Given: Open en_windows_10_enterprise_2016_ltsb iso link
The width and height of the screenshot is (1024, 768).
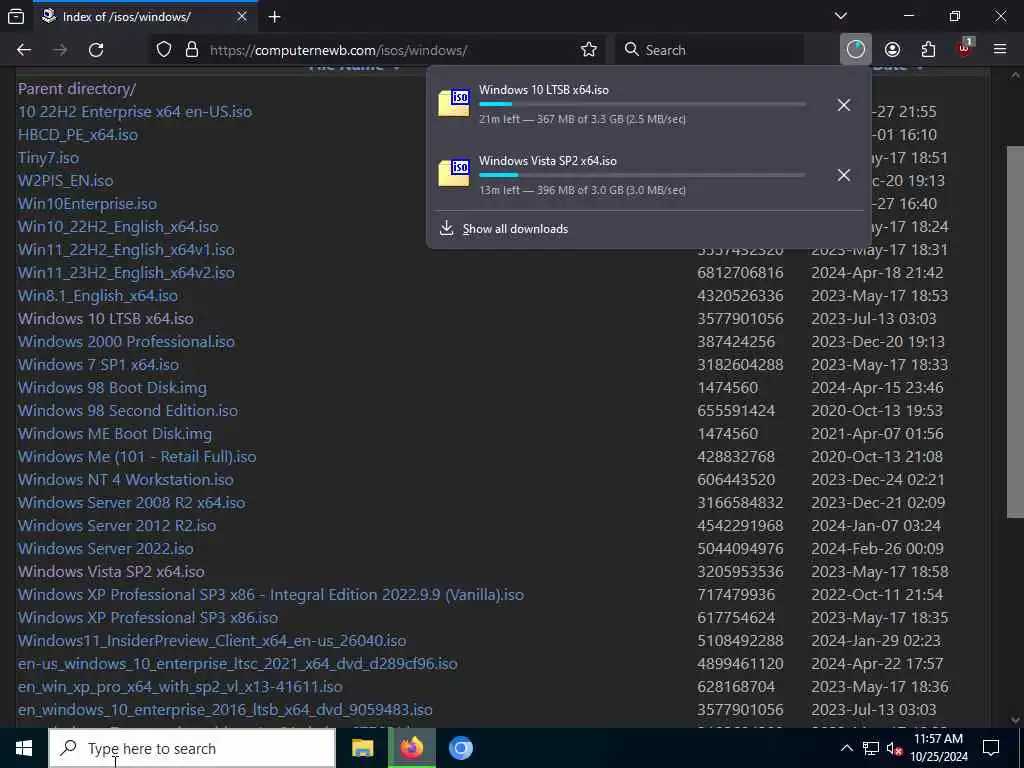Looking at the screenshot, I should [x=225, y=709].
